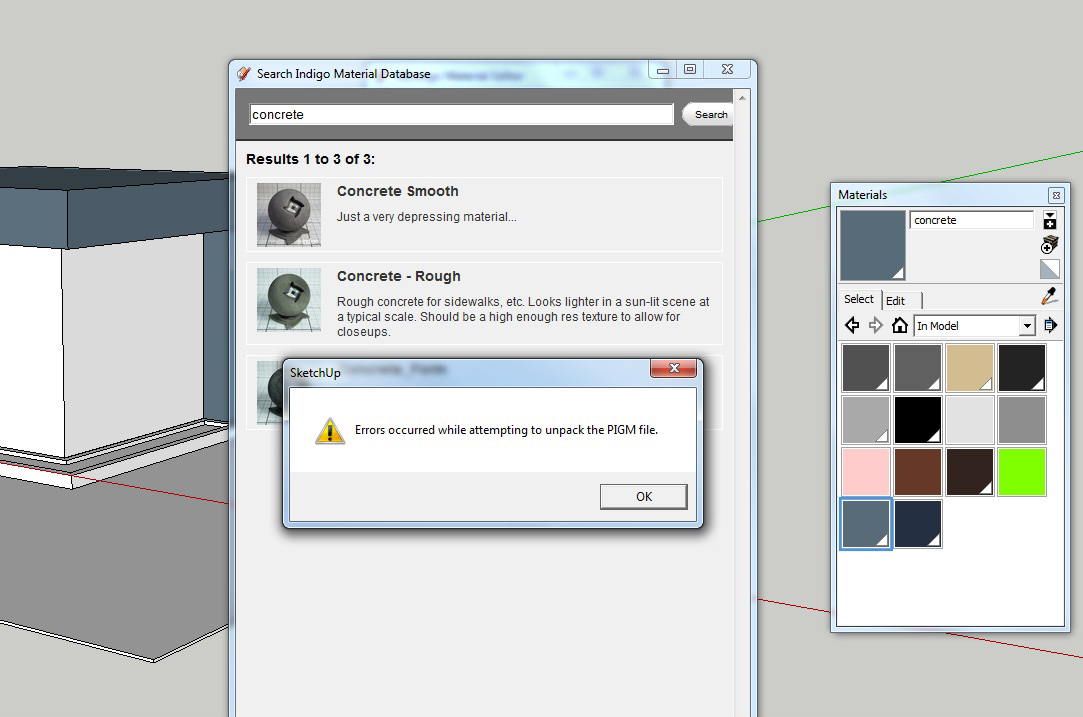The width and height of the screenshot is (1083, 717).
Task: Click the Search button in Indigo database
Action: (710, 115)
